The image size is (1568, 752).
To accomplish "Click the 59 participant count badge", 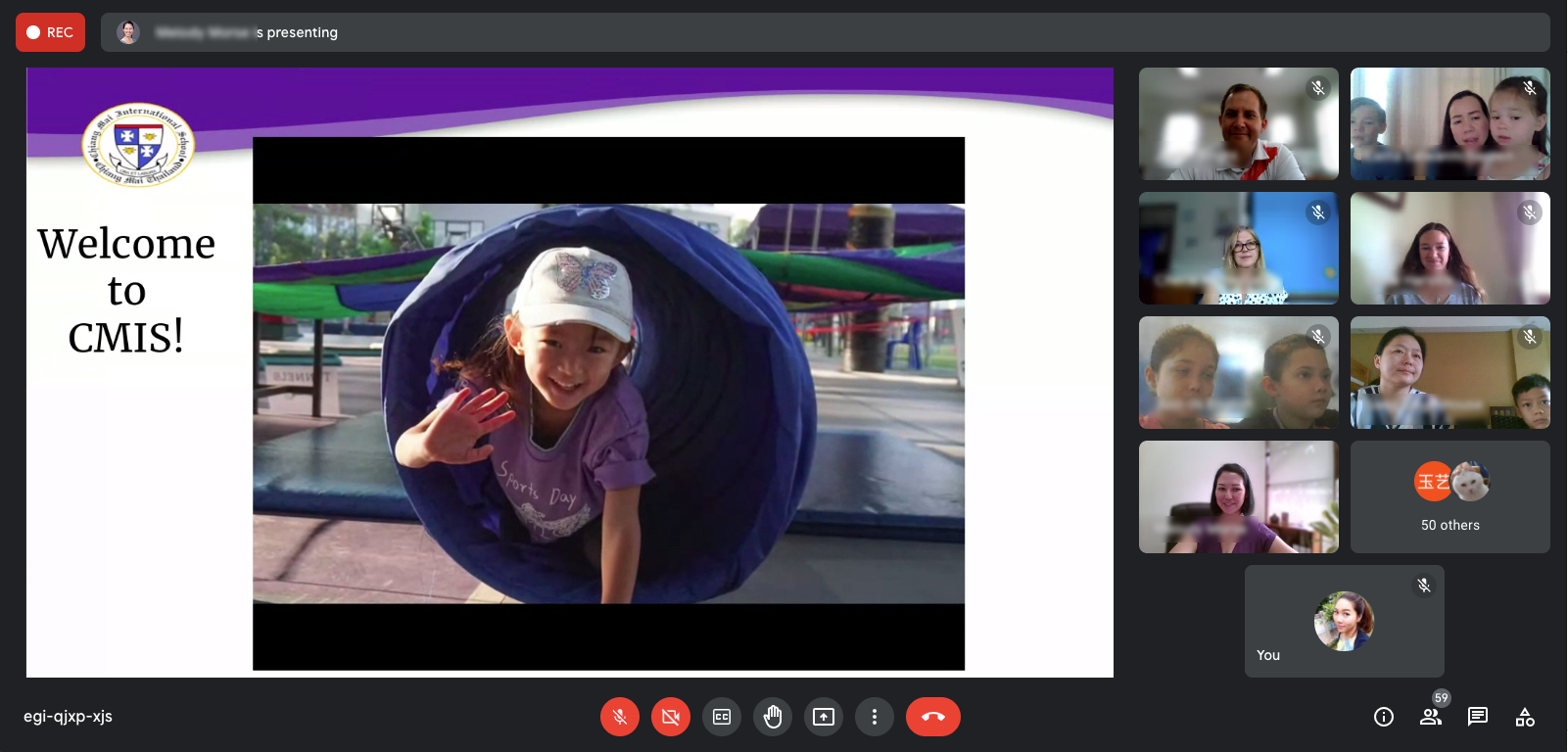I will pyautogui.click(x=1441, y=698).
